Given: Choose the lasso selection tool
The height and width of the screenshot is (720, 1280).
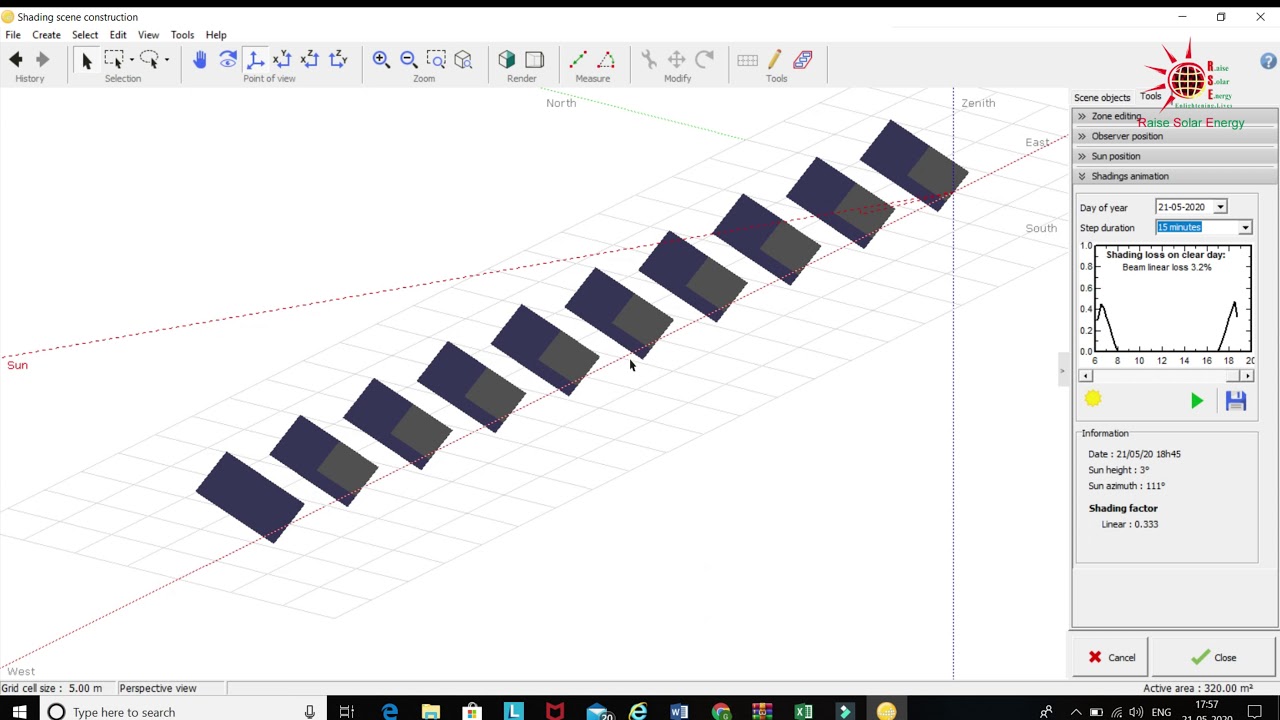Looking at the screenshot, I should point(149,60).
